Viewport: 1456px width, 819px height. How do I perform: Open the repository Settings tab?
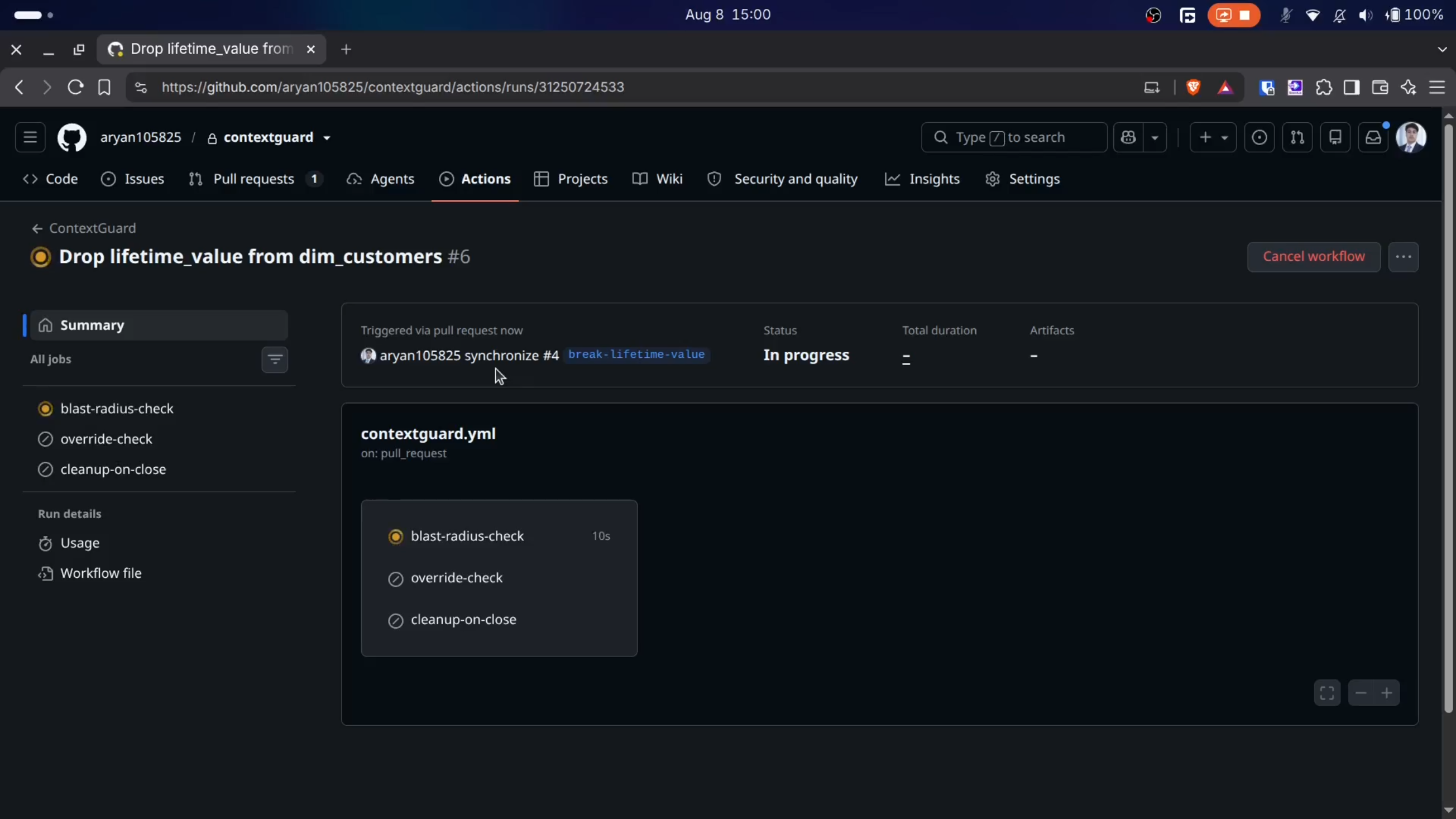(x=1022, y=179)
